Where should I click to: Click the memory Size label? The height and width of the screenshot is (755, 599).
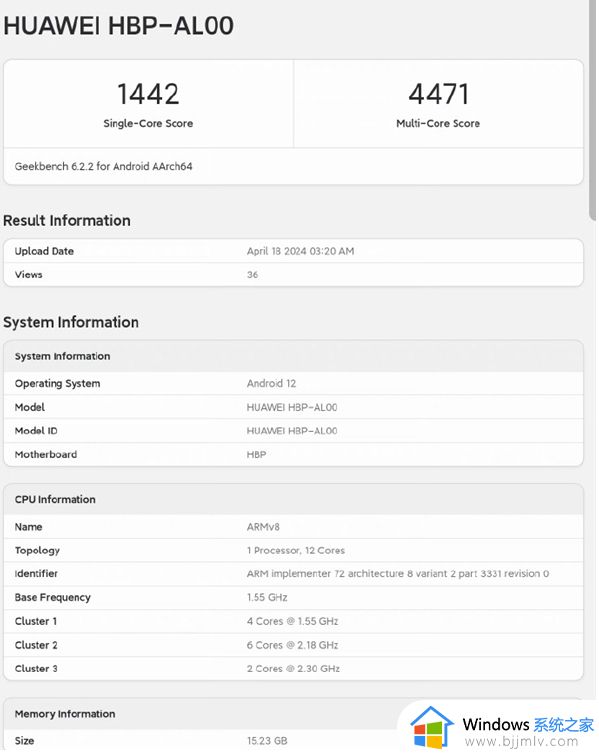click(24, 741)
